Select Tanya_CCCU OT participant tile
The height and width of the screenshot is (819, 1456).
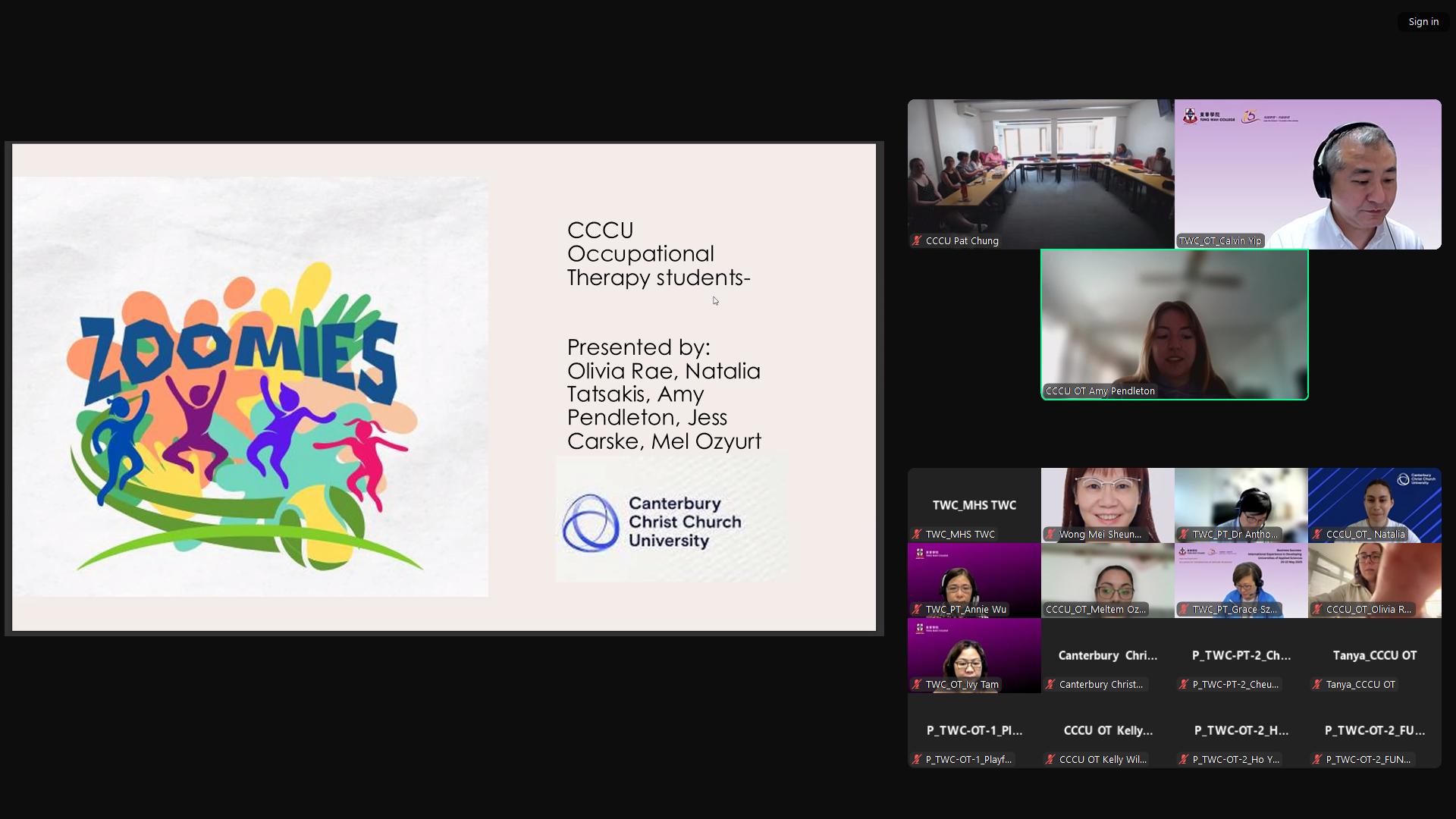(x=1374, y=655)
